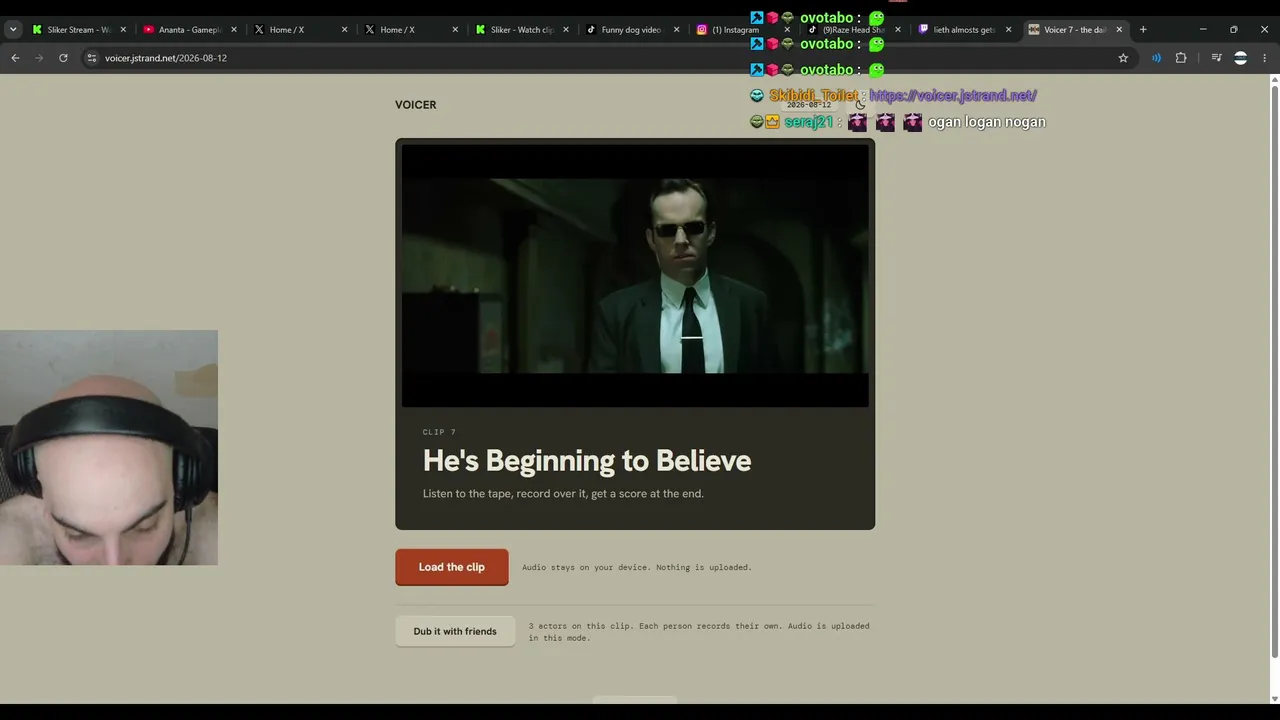The image size is (1280, 720).
Task: Click the page vertical scrollbar thumb
Action: [x=1273, y=373]
